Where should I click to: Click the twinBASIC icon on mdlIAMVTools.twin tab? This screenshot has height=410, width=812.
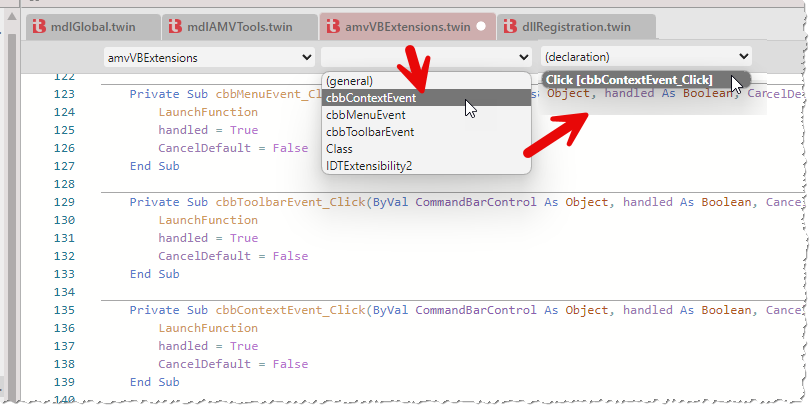point(176,27)
